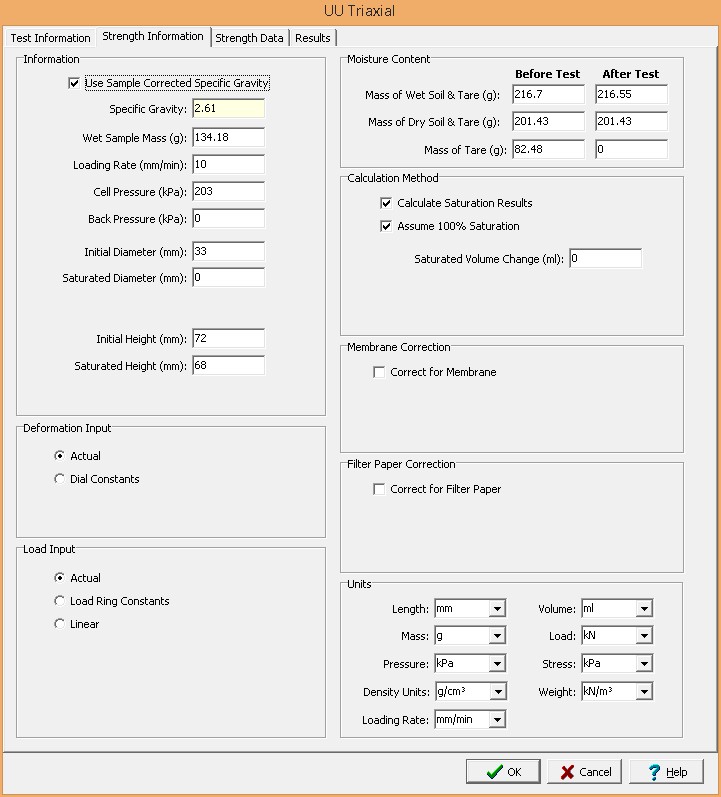Expand the Length units dropdown

pyautogui.click(x=497, y=609)
